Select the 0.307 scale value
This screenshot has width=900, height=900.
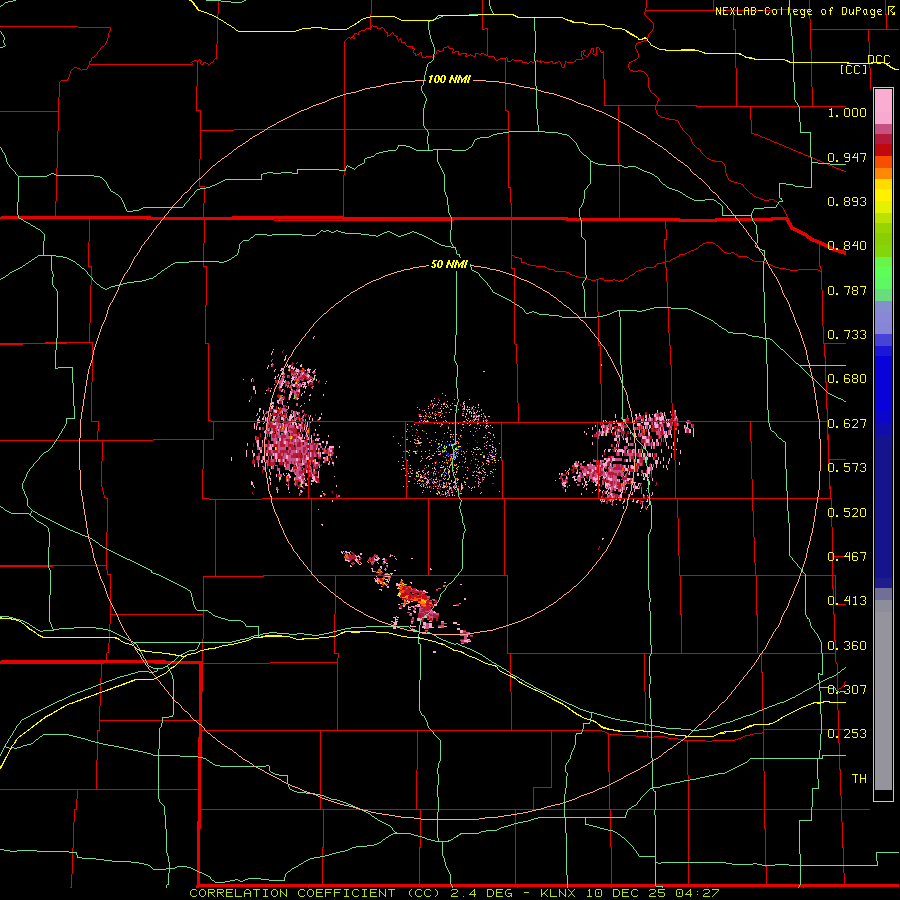[847, 690]
